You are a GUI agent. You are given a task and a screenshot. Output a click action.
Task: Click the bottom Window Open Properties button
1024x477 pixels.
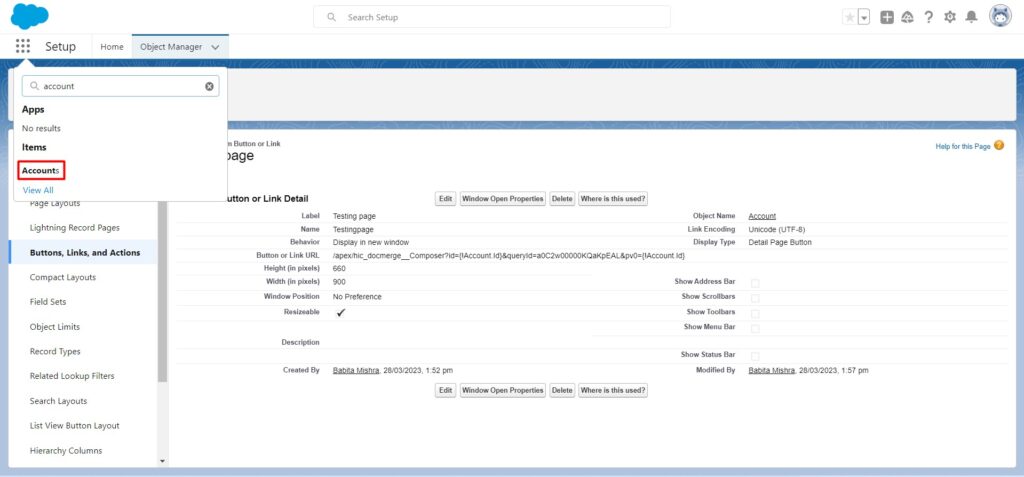coord(503,390)
